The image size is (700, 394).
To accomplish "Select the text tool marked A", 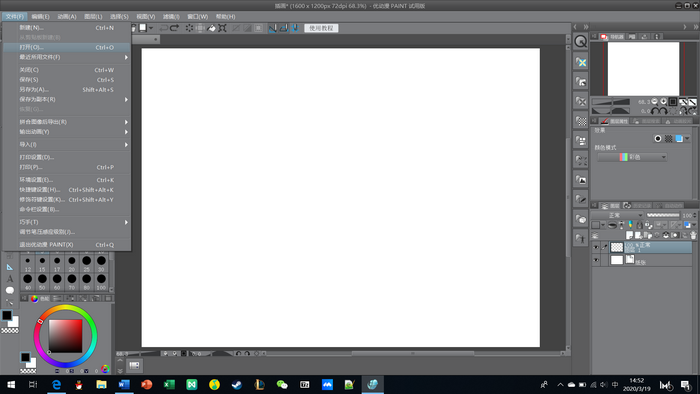I will coord(10,279).
